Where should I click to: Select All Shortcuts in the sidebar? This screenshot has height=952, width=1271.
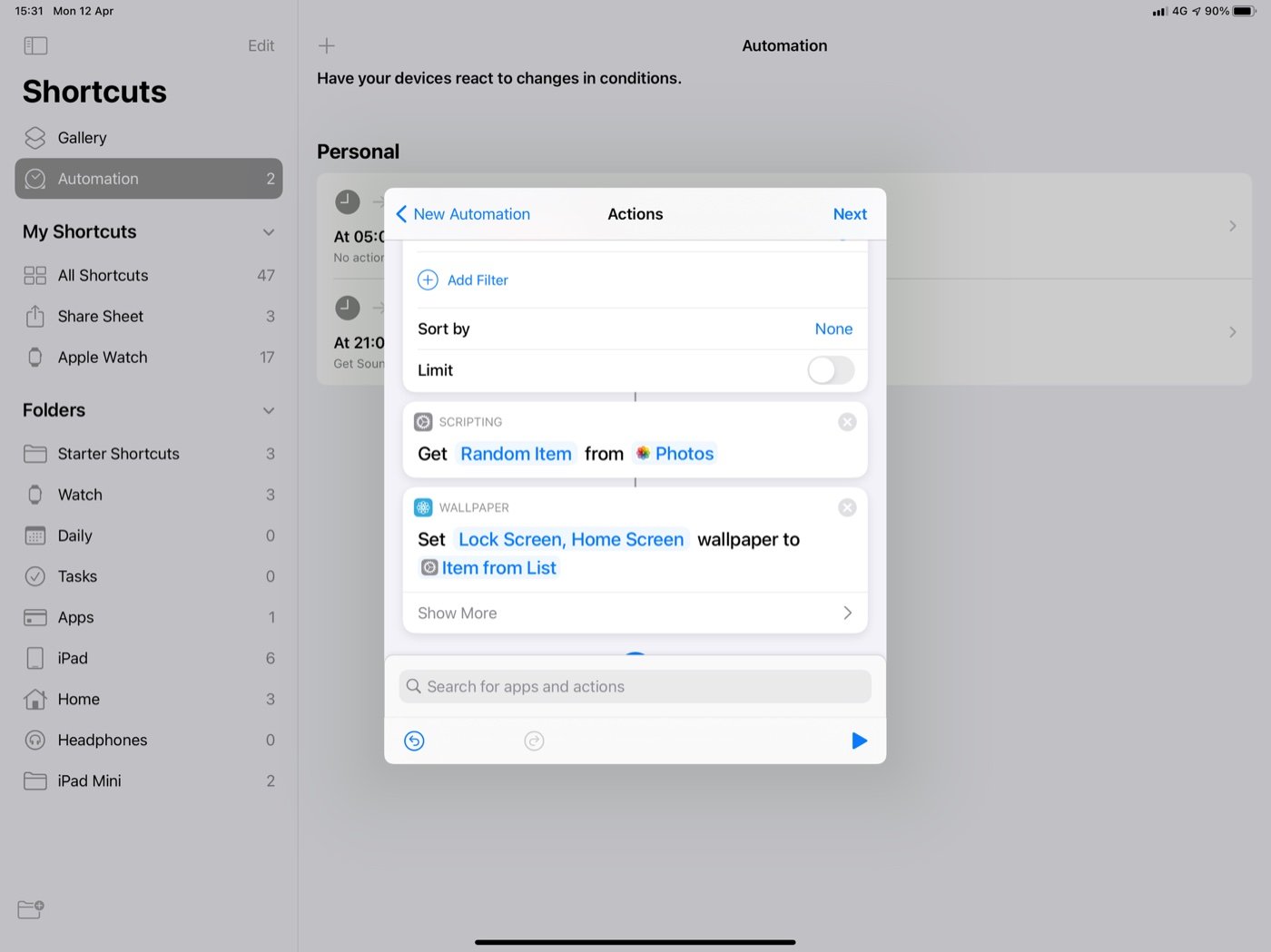click(103, 275)
